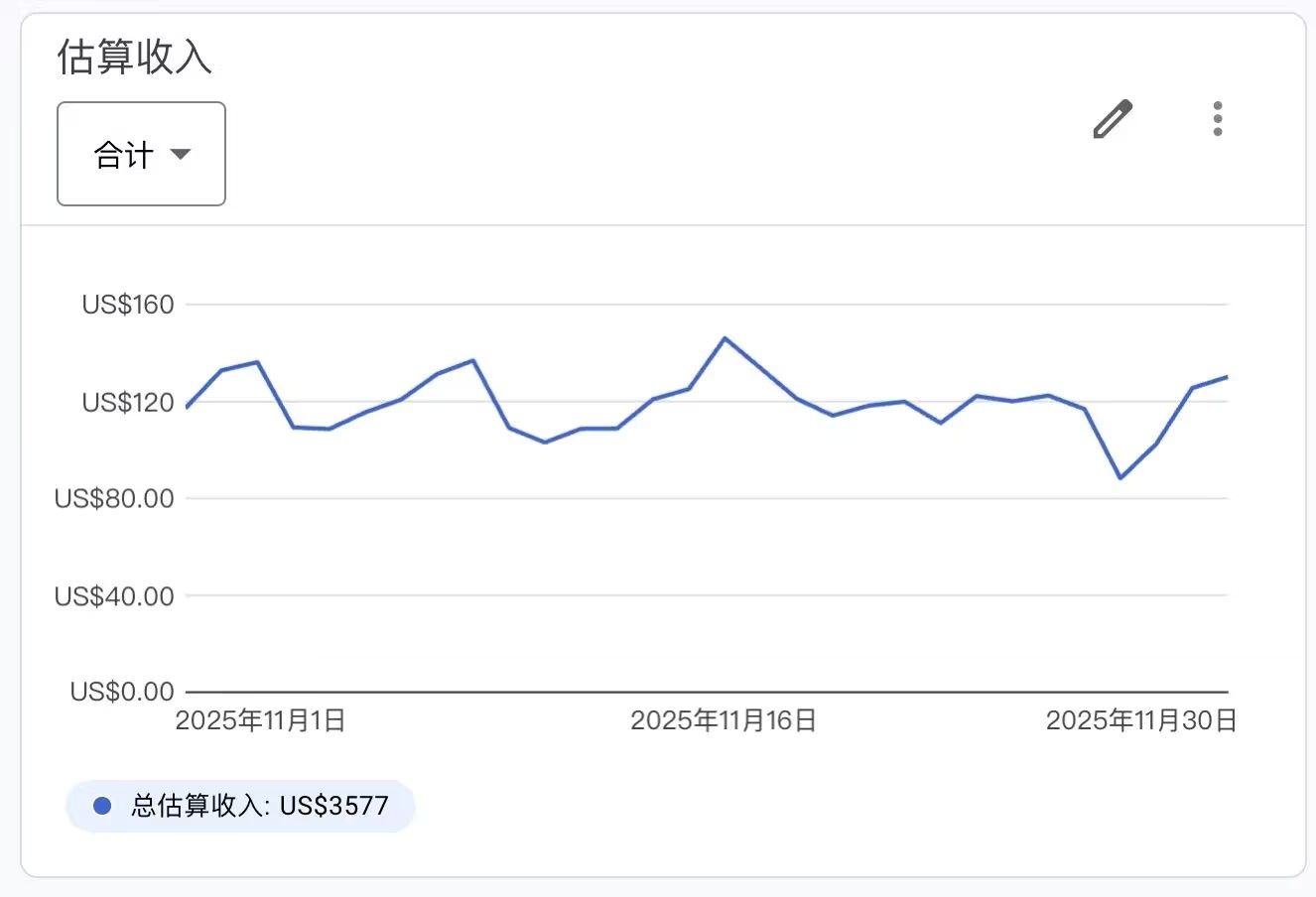Click the chart starting data point
Viewport: 1316px width, 897px height.
[187, 406]
